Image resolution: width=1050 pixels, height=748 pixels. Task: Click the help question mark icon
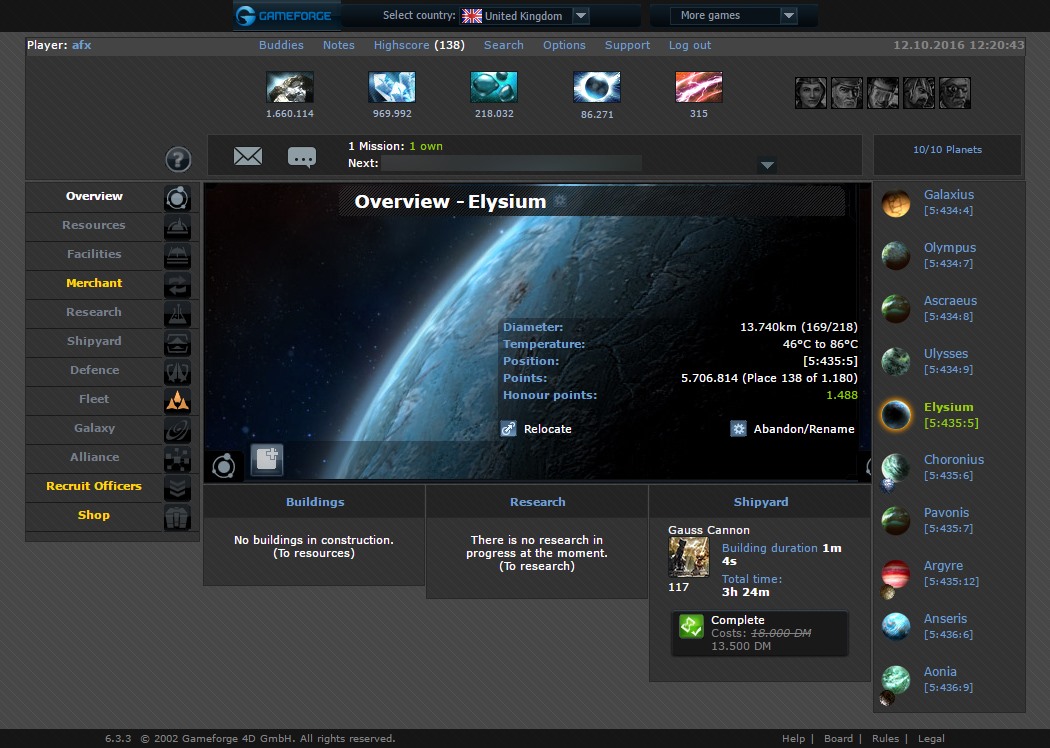click(x=177, y=160)
